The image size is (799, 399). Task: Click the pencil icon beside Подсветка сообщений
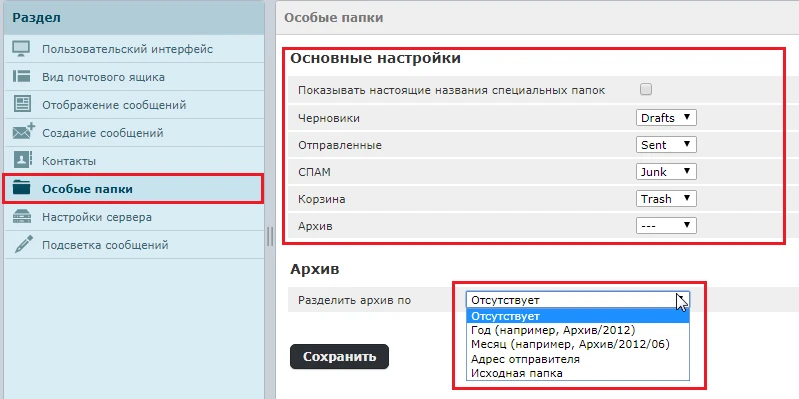pyautogui.click(x=23, y=245)
